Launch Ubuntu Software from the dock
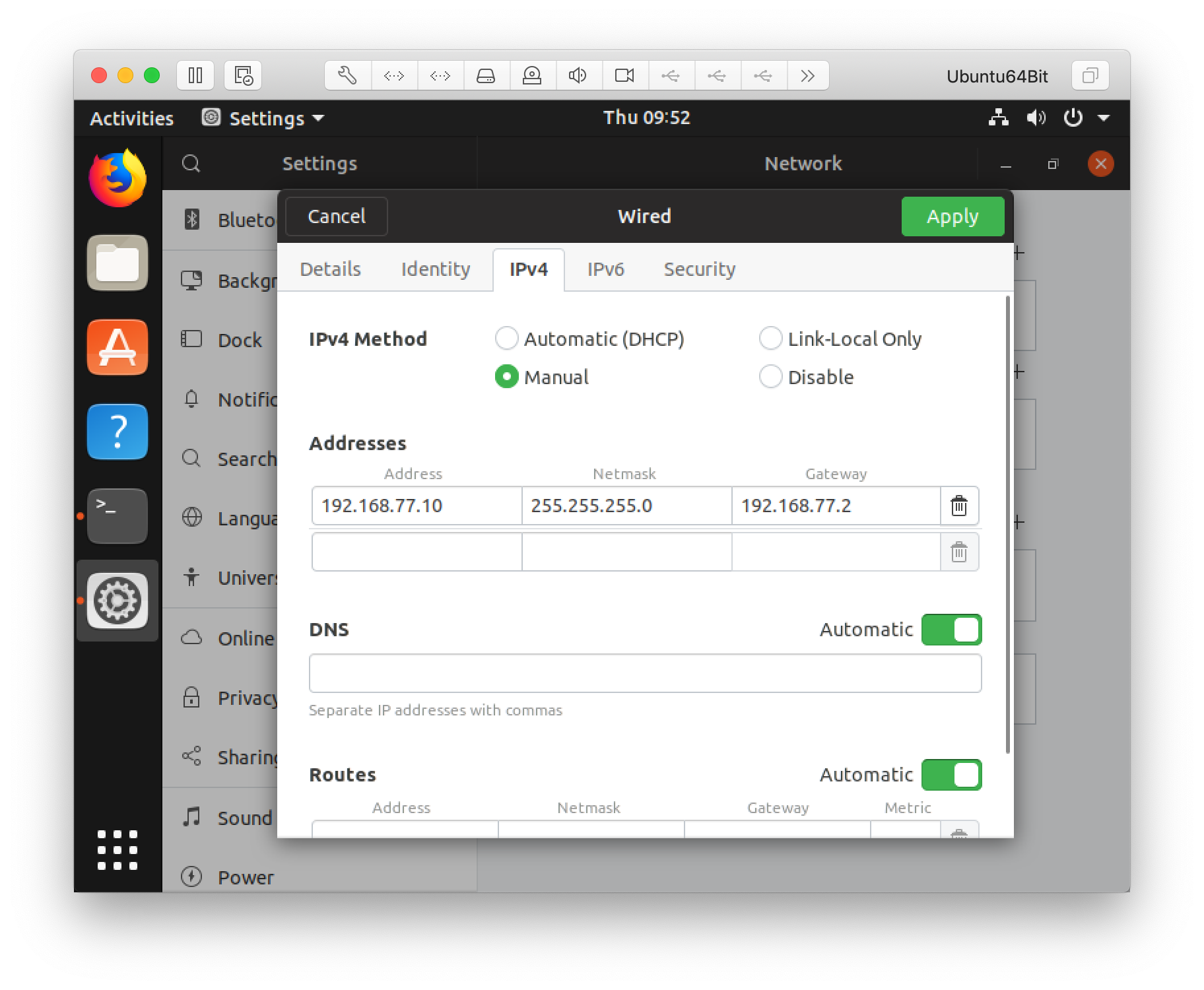 pyautogui.click(x=117, y=347)
